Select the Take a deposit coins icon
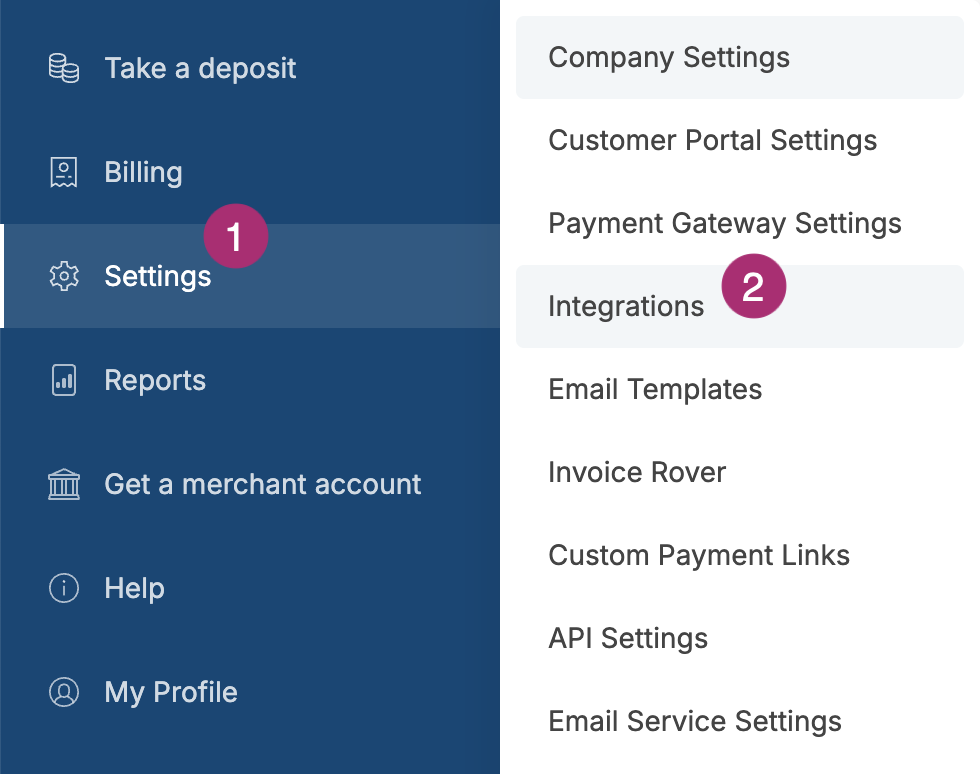 pyautogui.click(x=63, y=68)
